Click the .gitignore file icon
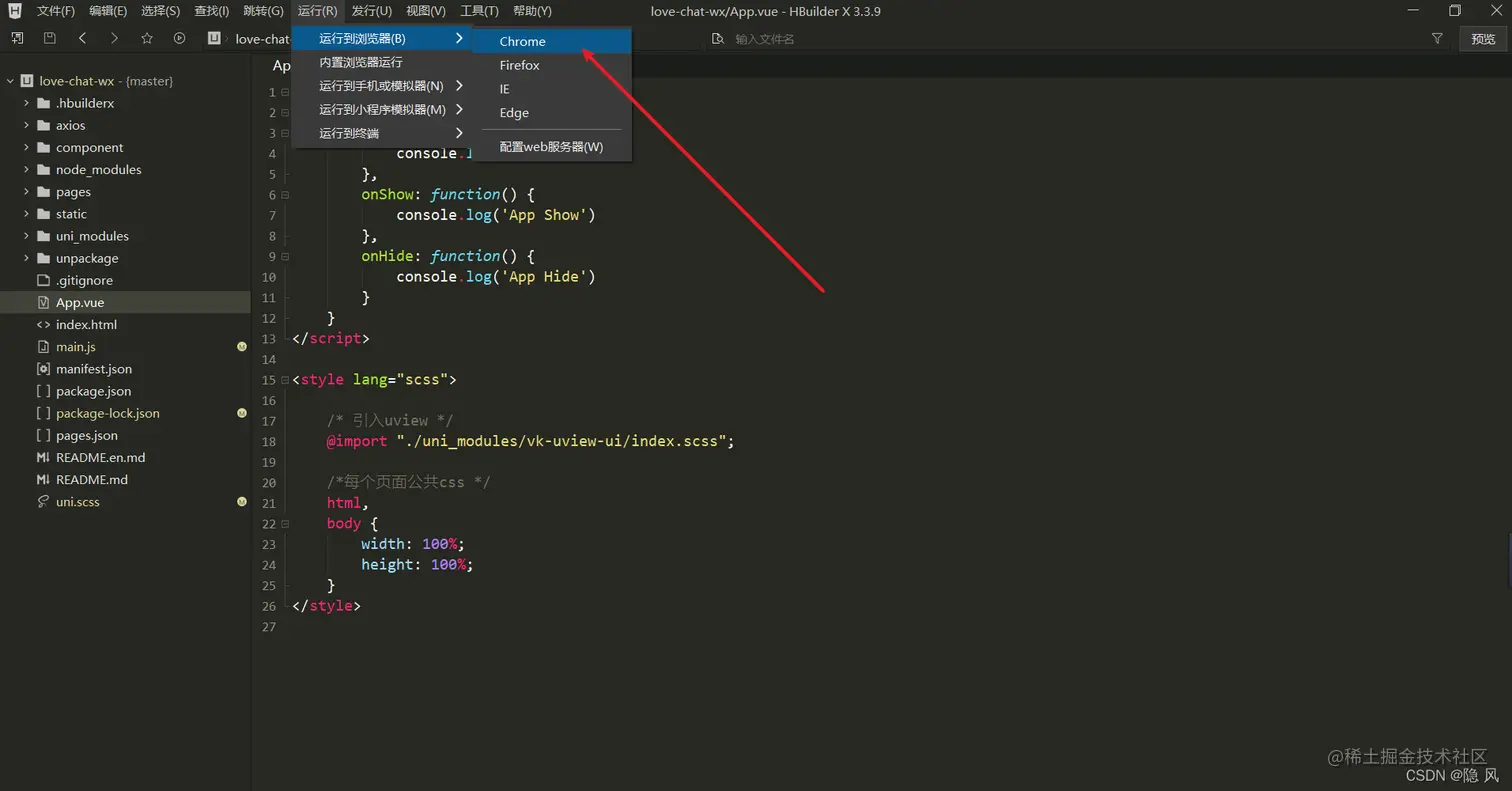Screen dimensions: 1512x791 43,280
